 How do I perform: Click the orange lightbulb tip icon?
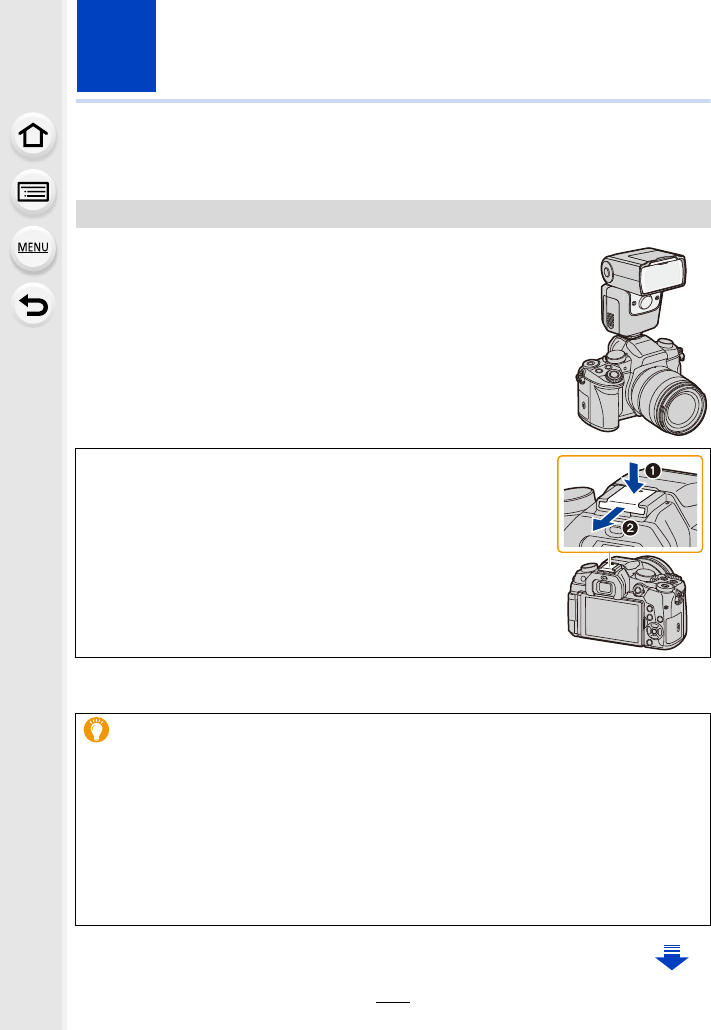[x=96, y=730]
